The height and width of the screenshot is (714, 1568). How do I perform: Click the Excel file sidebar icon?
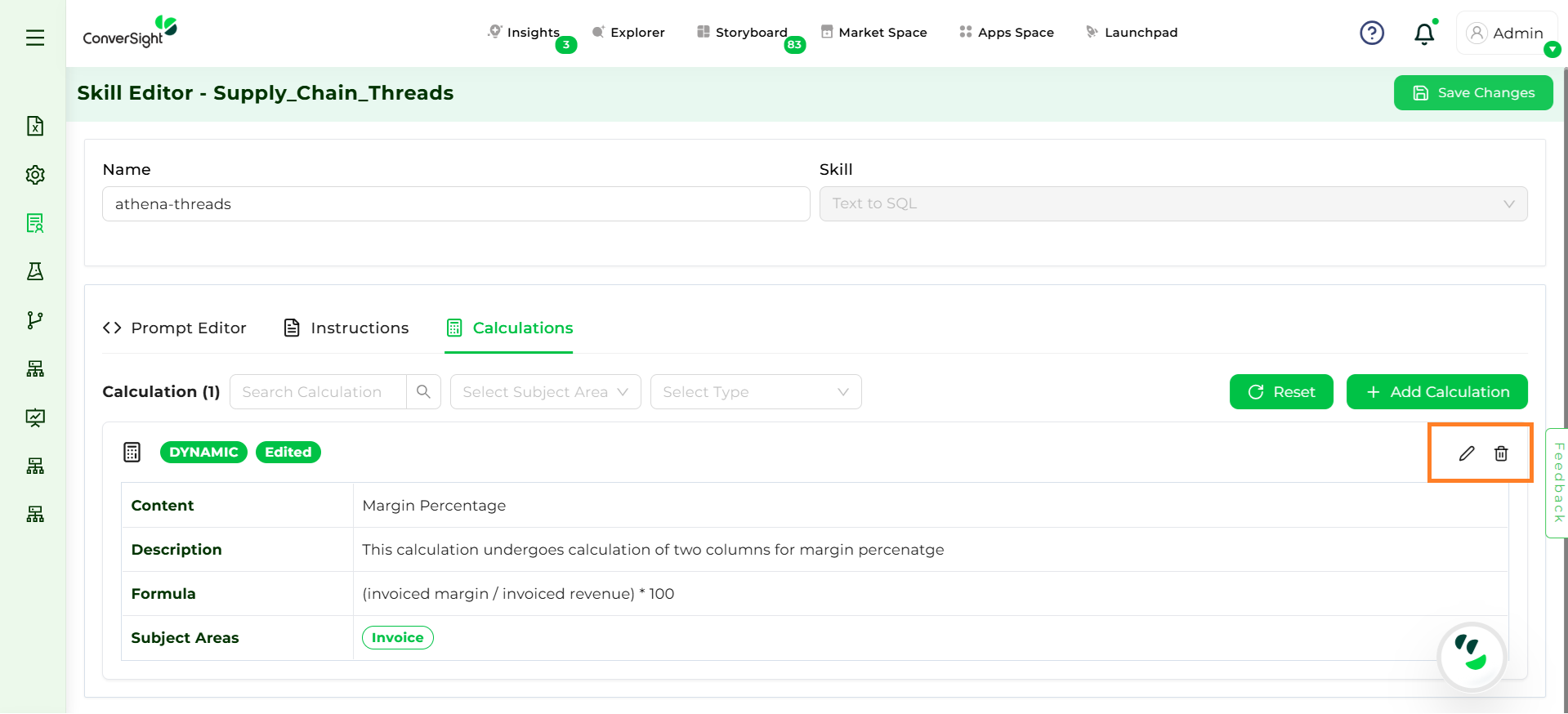point(35,126)
